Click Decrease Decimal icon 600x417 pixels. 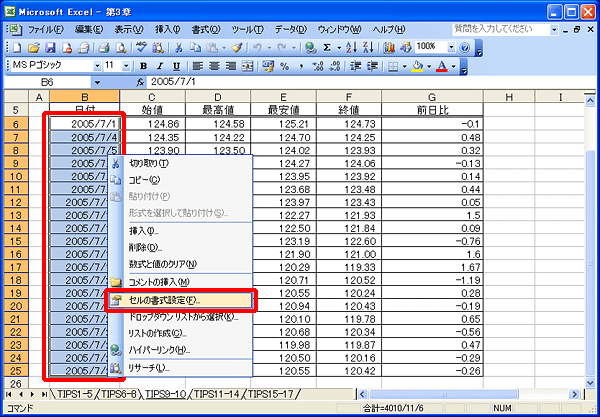pyautogui.click(x=335, y=67)
